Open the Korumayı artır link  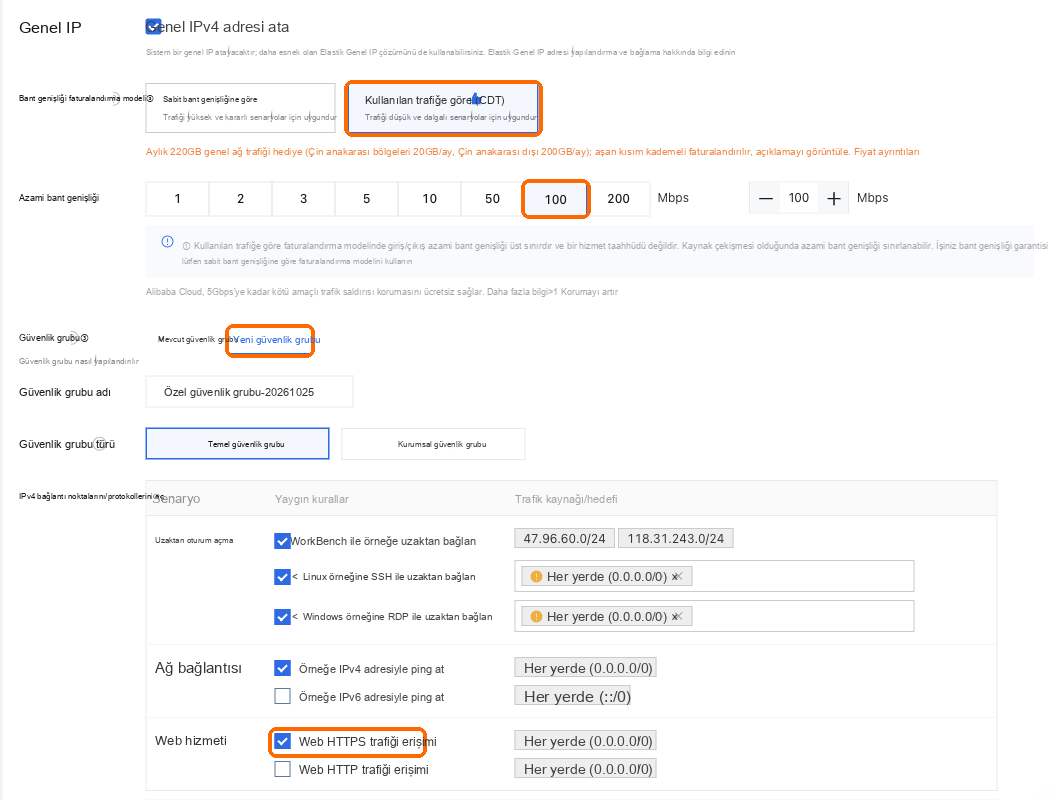pos(589,292)
